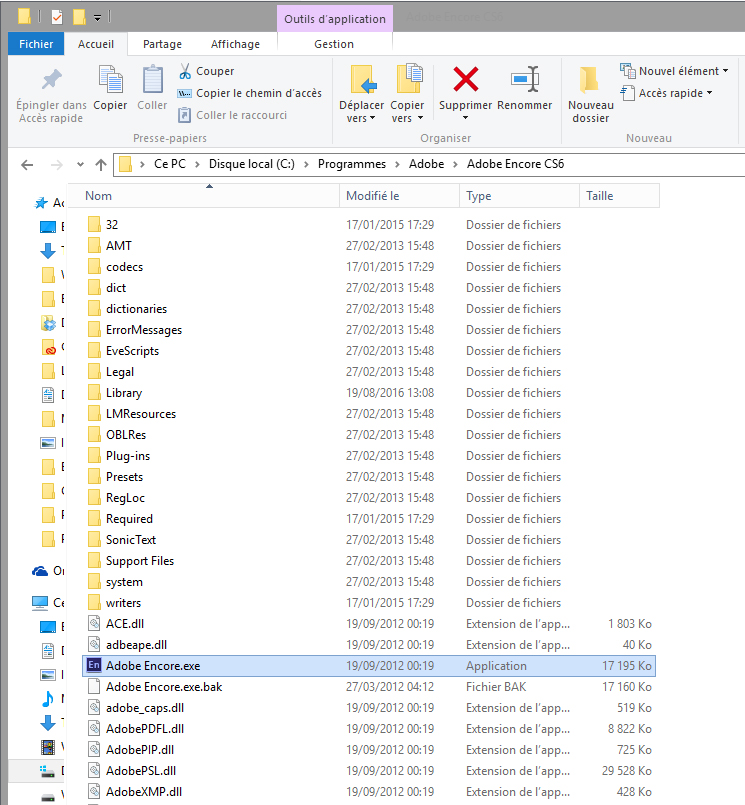
Task: Click the Adobe breadcrumb
Action: (x=426, y=164)
